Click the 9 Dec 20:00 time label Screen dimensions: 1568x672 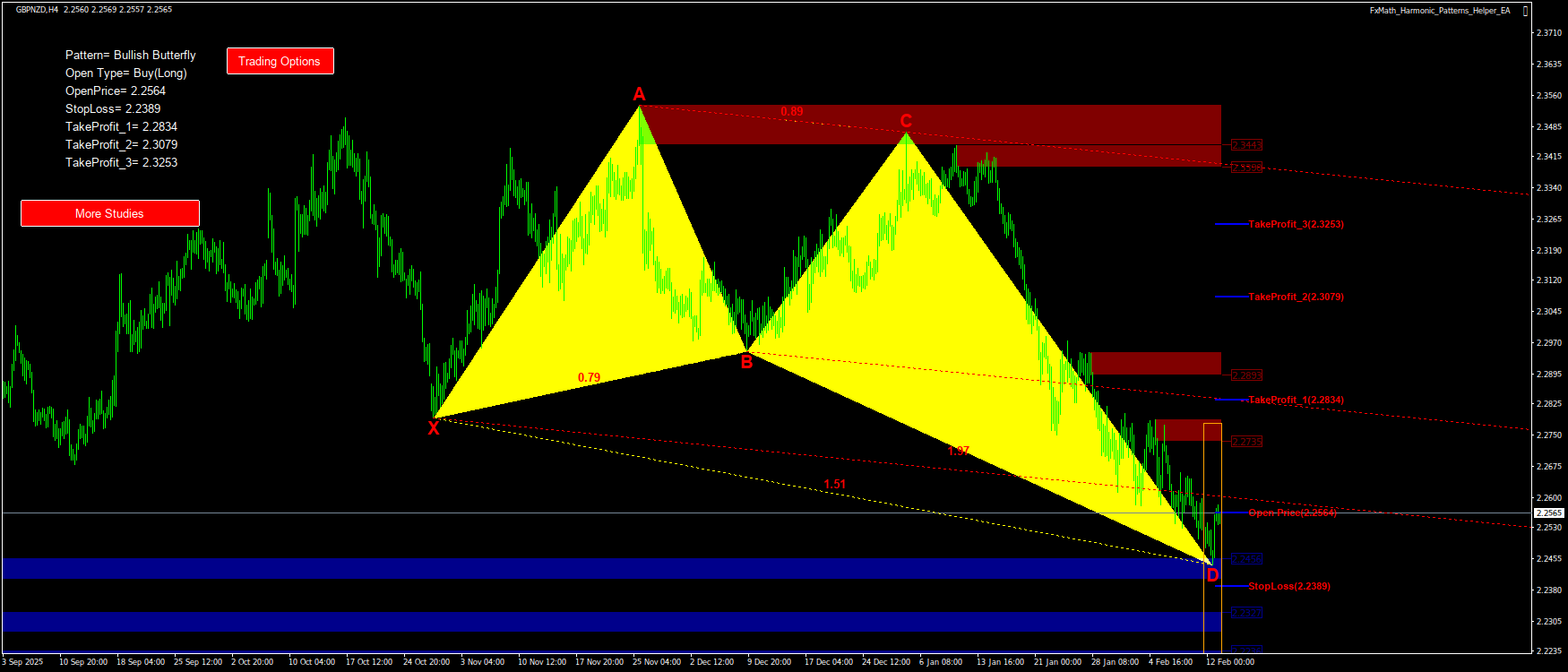[769, 662]
